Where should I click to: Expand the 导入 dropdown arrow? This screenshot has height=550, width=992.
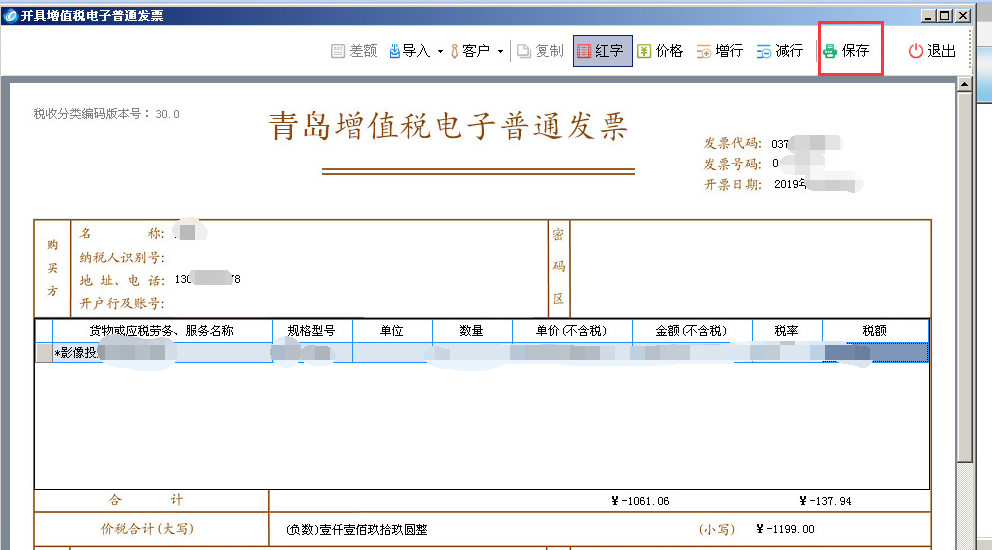pyautogui.click(x=440, y=51)
